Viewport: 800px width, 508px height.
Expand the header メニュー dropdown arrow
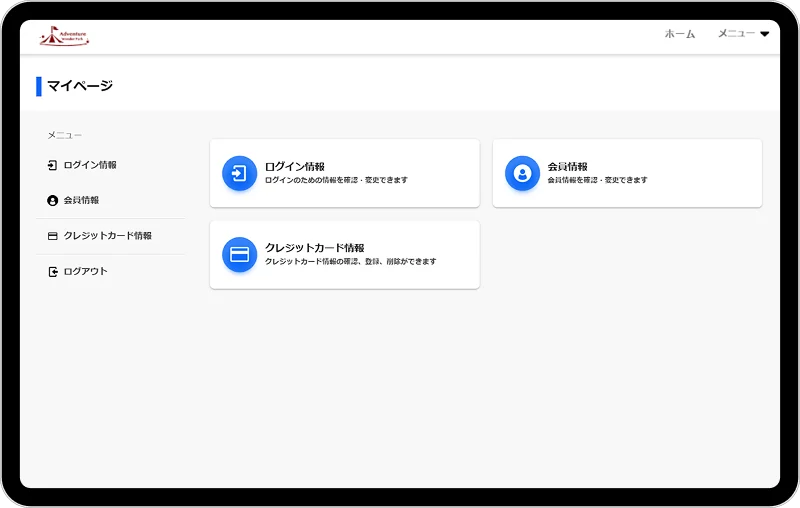pyautogui.click(x=765, y=34)
